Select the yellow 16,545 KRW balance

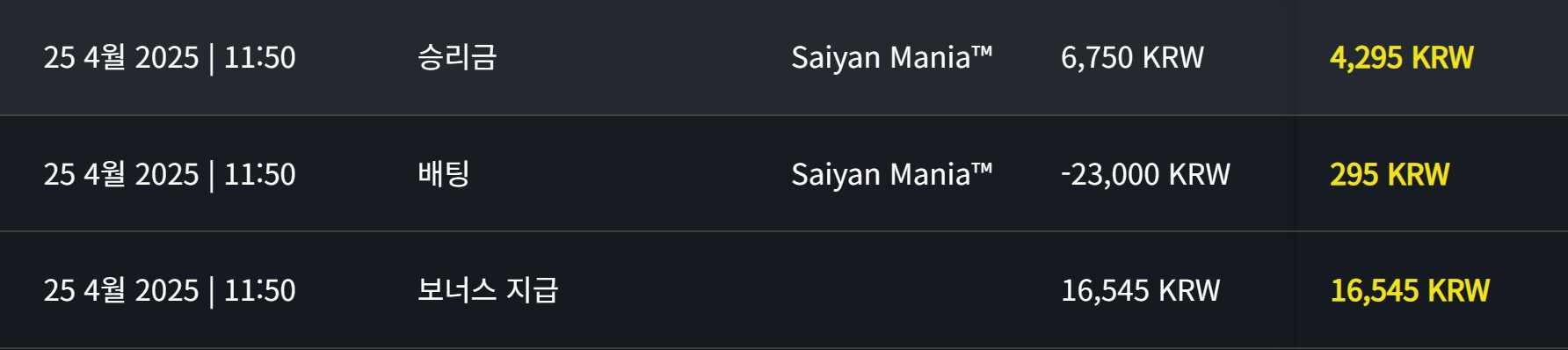point(1410,290)
